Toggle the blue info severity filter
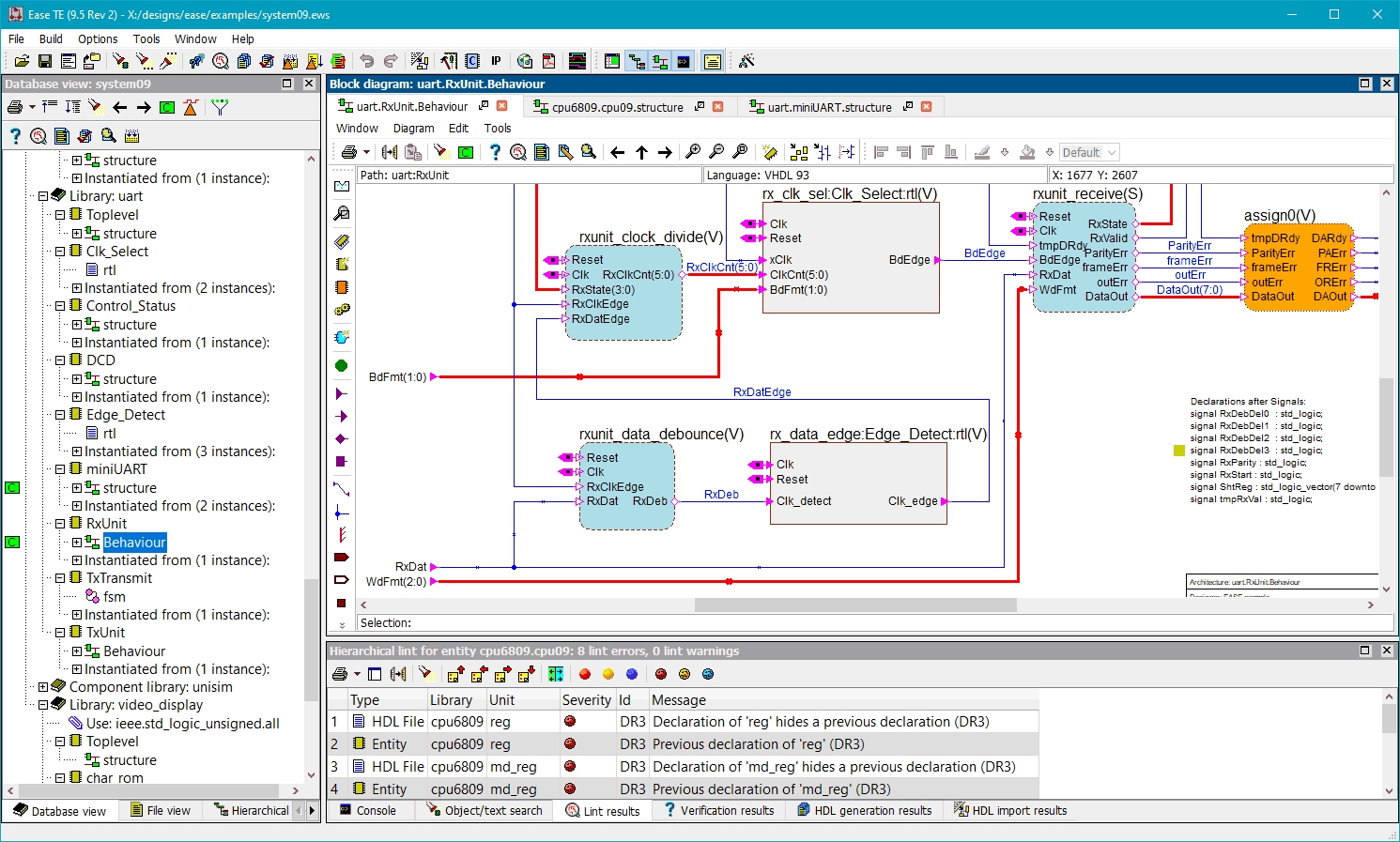 [632, 674]
